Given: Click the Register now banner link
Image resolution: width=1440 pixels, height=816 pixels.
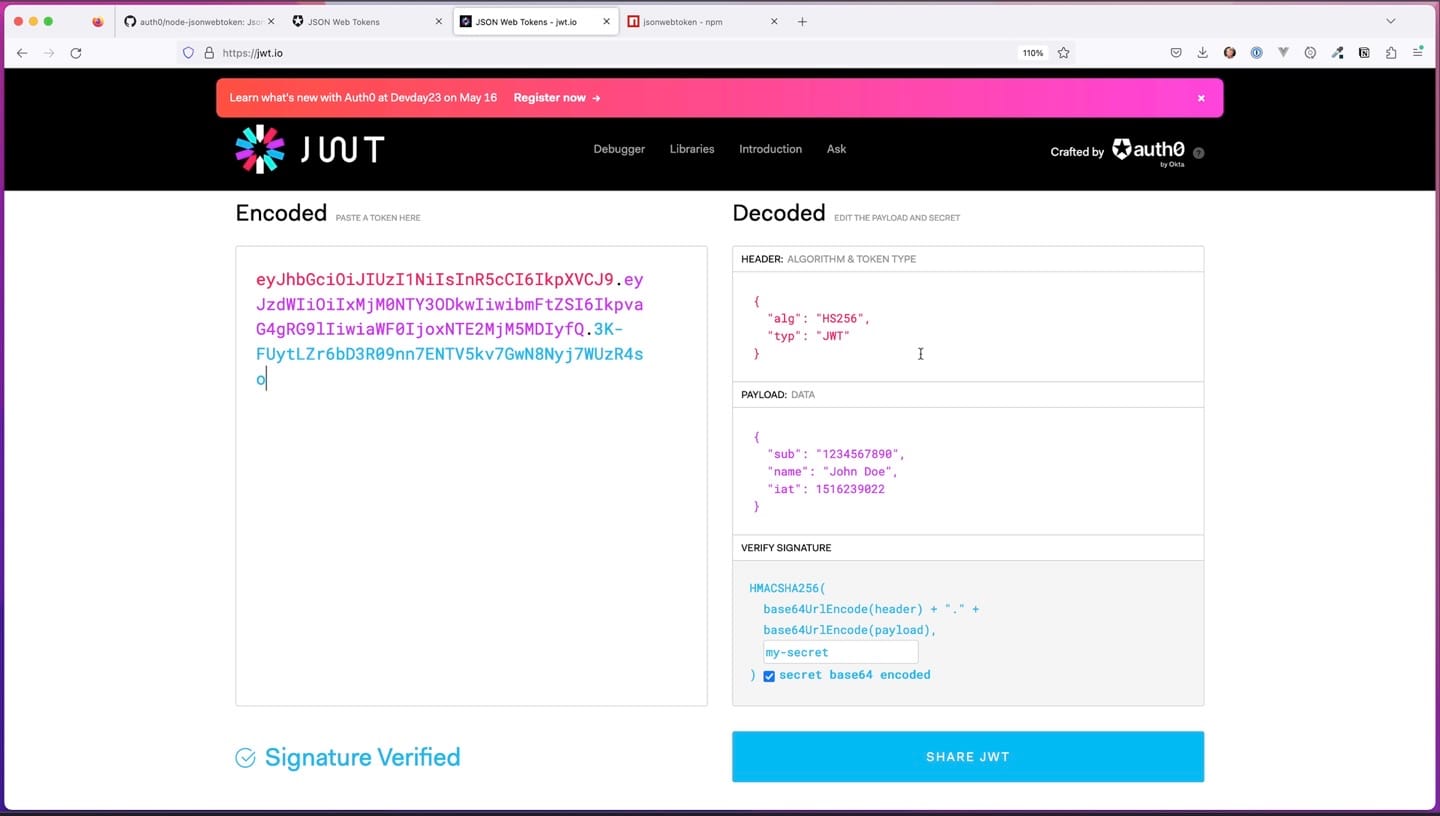Looking at the screenshot, I should point(549,97).
